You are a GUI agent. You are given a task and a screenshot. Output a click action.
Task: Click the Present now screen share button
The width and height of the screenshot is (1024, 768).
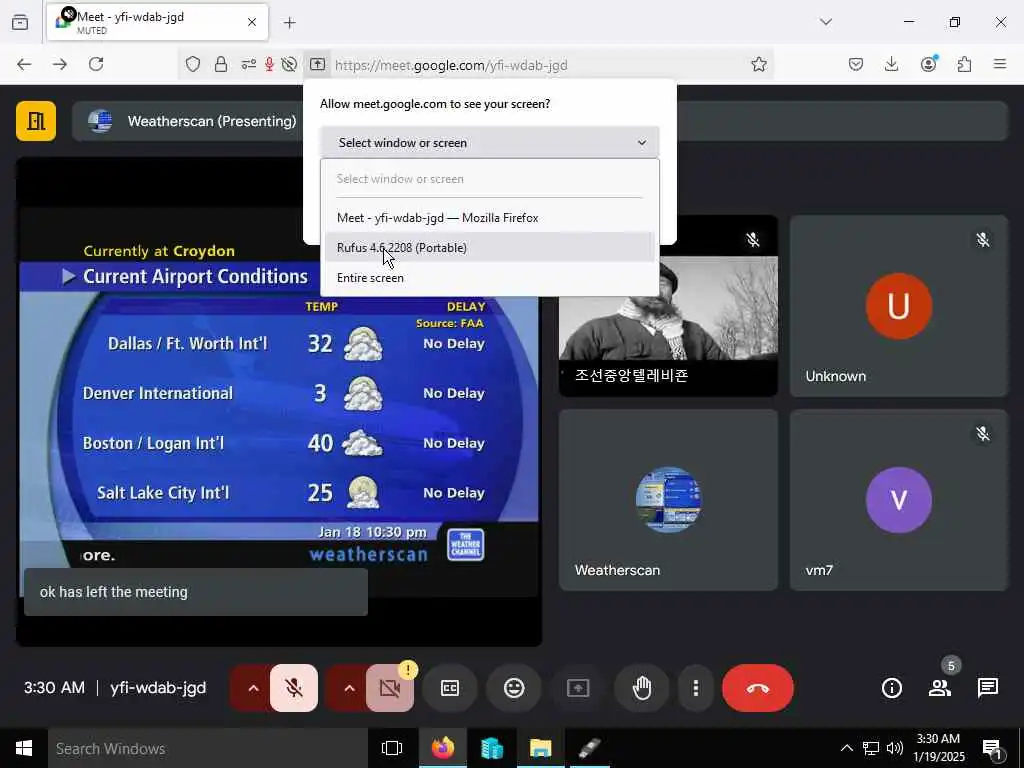(x=578, y=688)
